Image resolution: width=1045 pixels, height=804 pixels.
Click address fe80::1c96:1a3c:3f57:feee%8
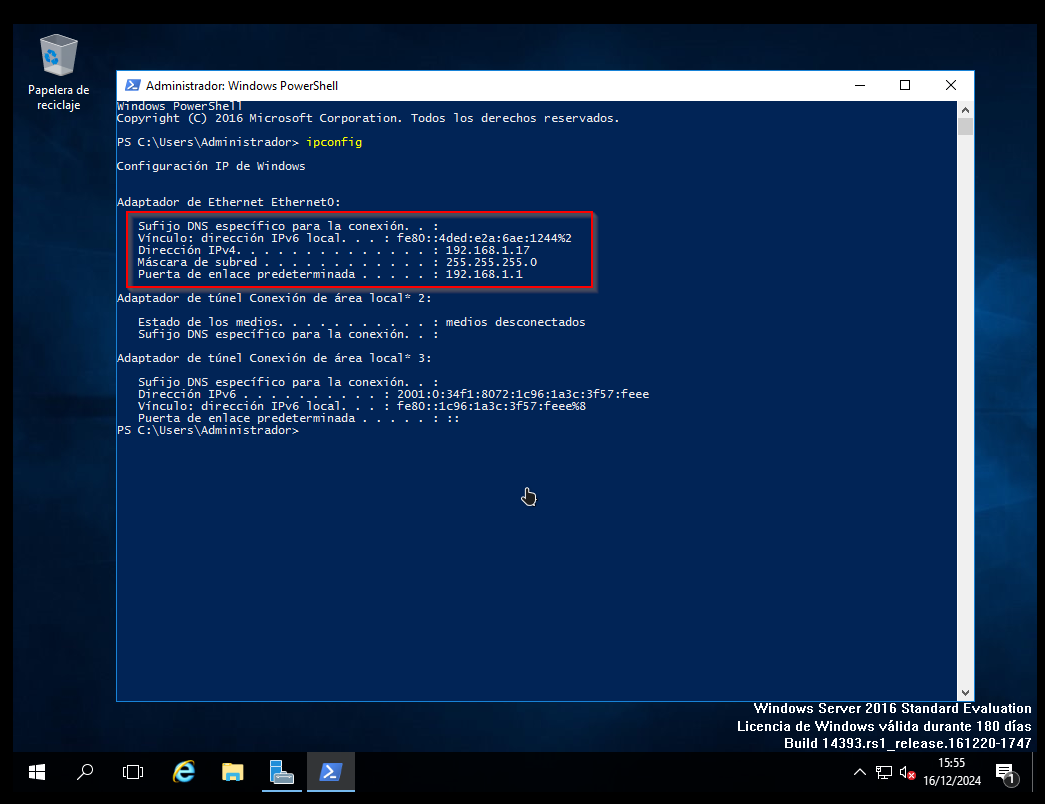pyautogui.click(x=491, y=406)
